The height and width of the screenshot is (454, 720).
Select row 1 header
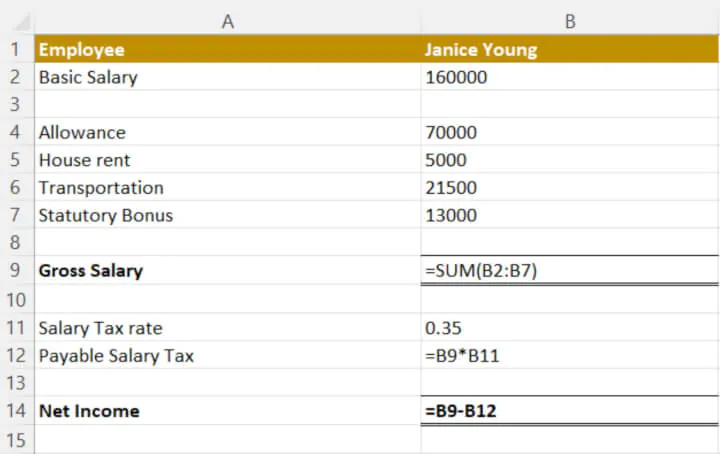point(15,49)
